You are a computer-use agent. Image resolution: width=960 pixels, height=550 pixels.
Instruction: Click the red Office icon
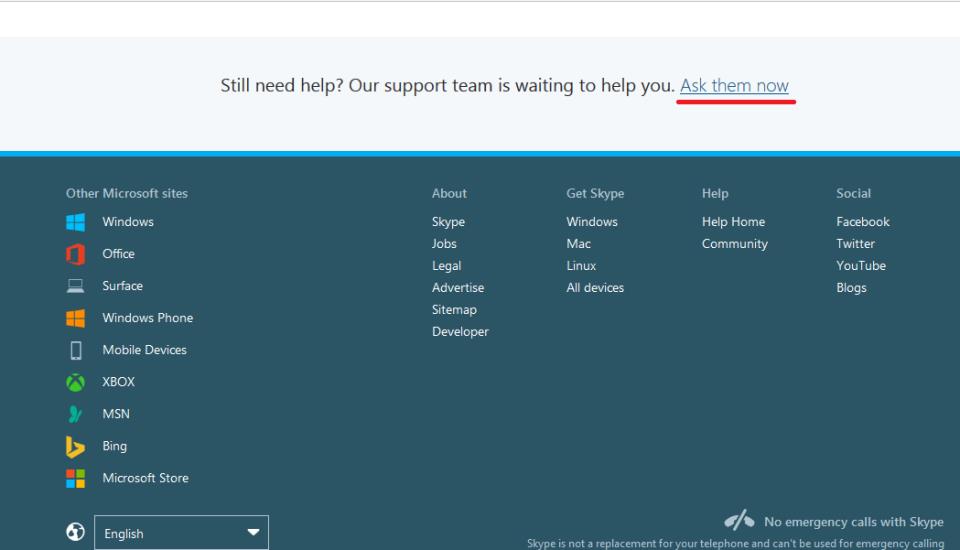[75, 254]
